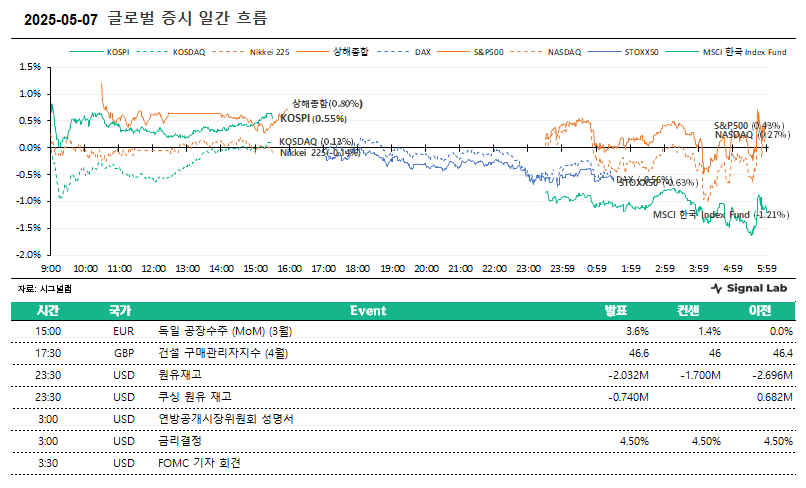Click the 상해종합 legend entry at top

pos(332,51)
